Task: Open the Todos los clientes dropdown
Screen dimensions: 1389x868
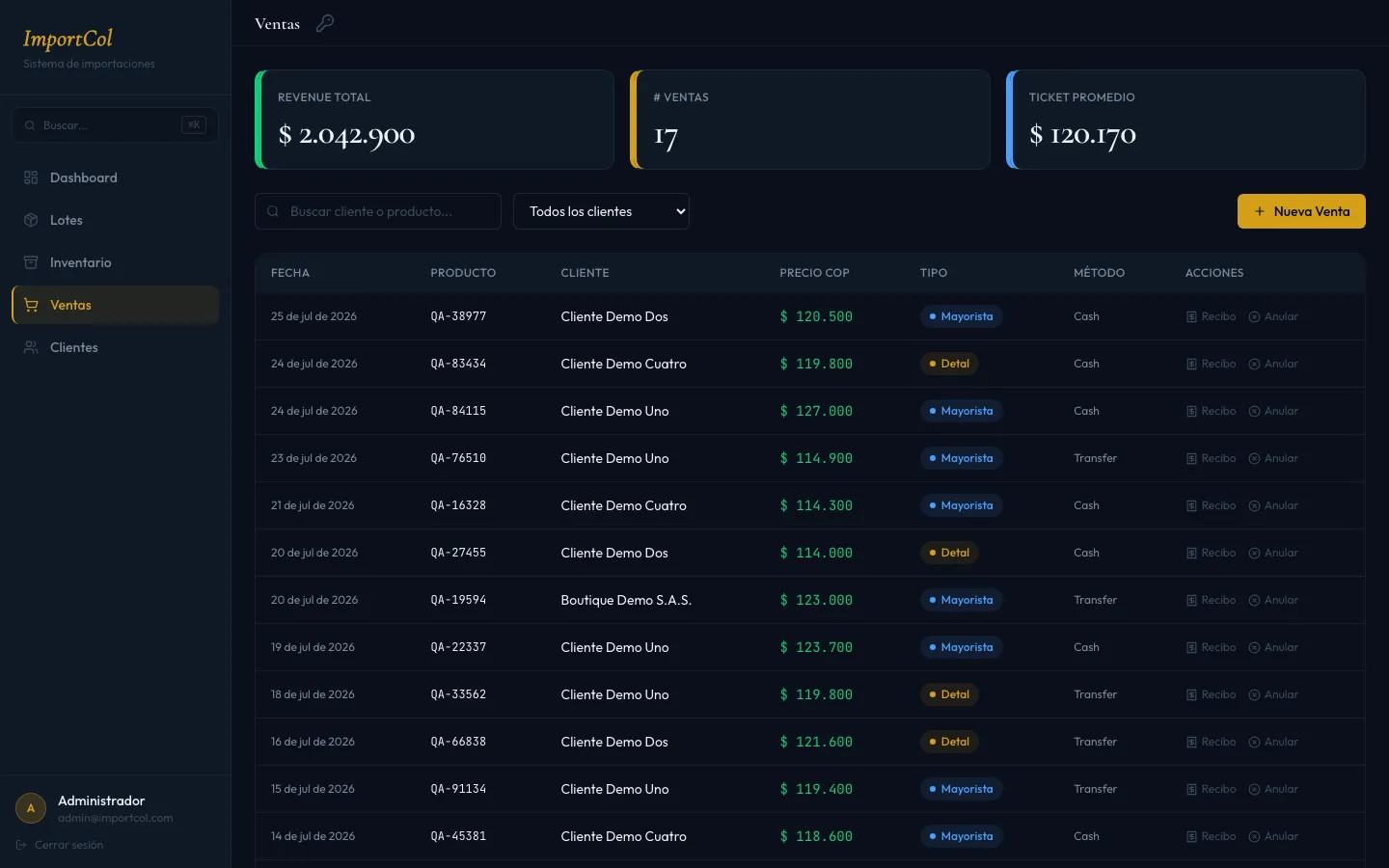Action: point(601,211)
